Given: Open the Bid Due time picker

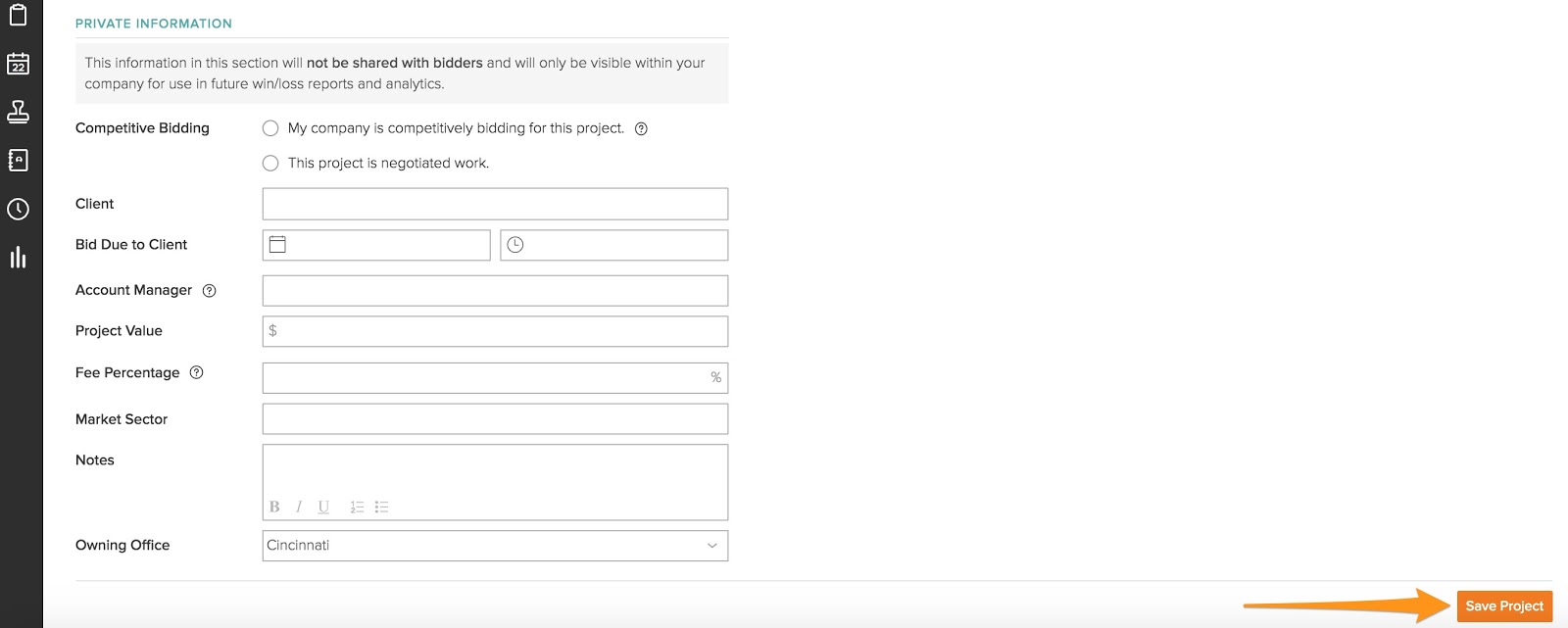Looking at the screenshot, I should point(613,245).
